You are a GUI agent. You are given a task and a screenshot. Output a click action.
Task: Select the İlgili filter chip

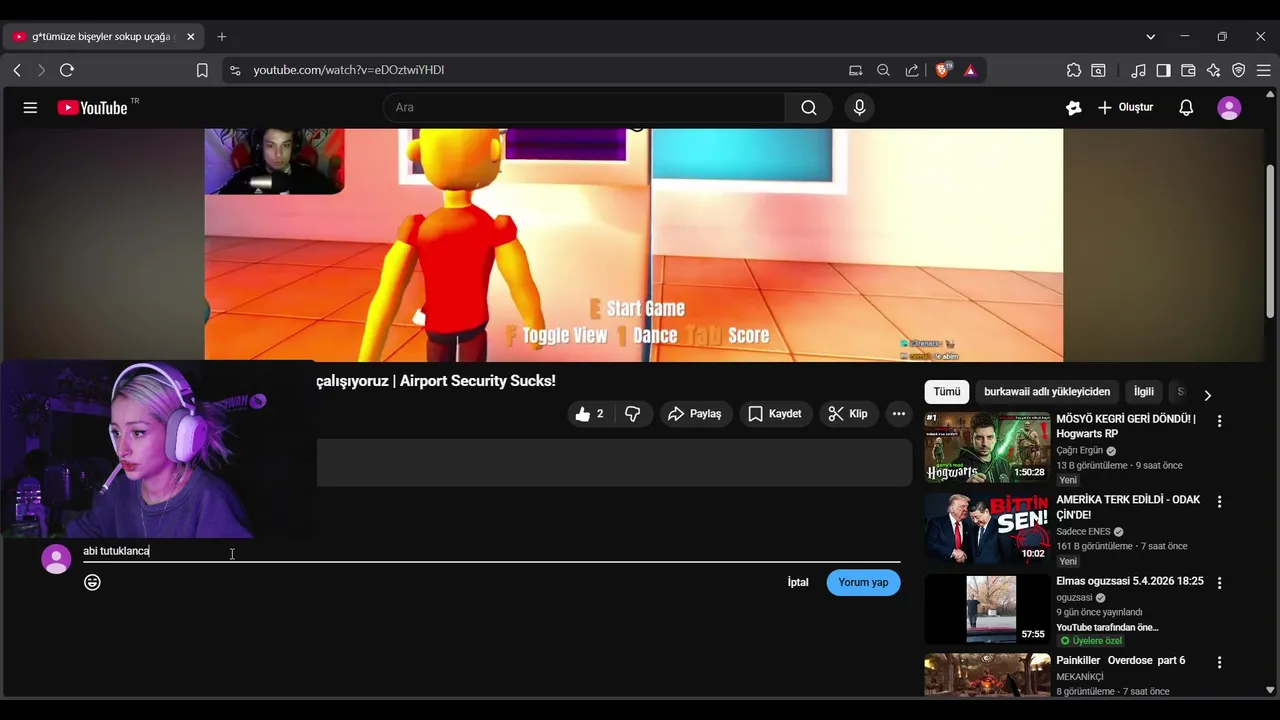(x=1144, y=392)
